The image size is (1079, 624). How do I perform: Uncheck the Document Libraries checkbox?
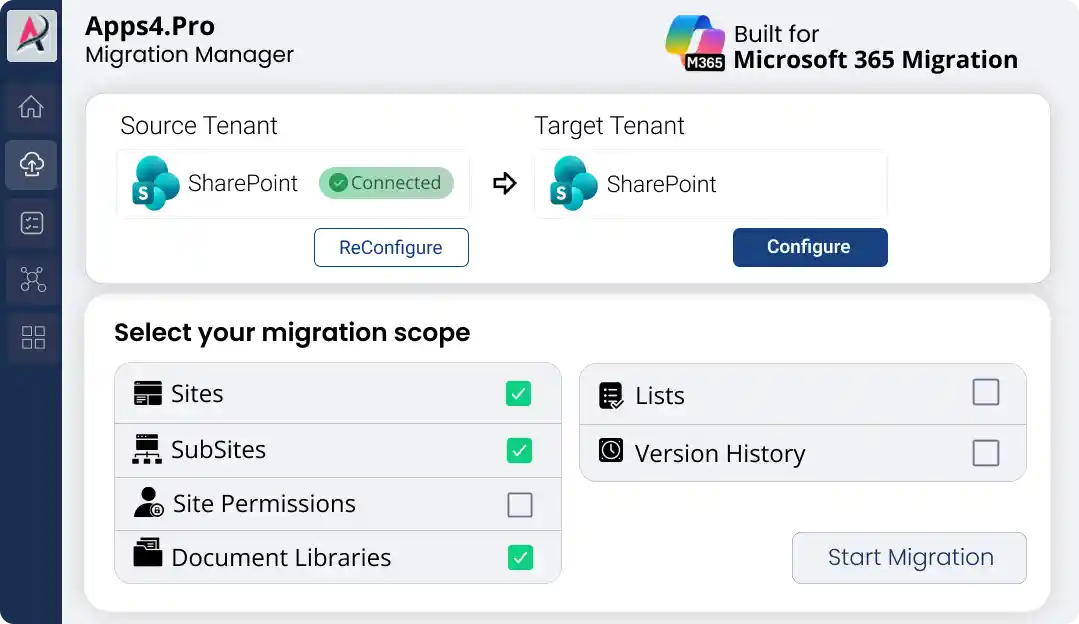520,557
